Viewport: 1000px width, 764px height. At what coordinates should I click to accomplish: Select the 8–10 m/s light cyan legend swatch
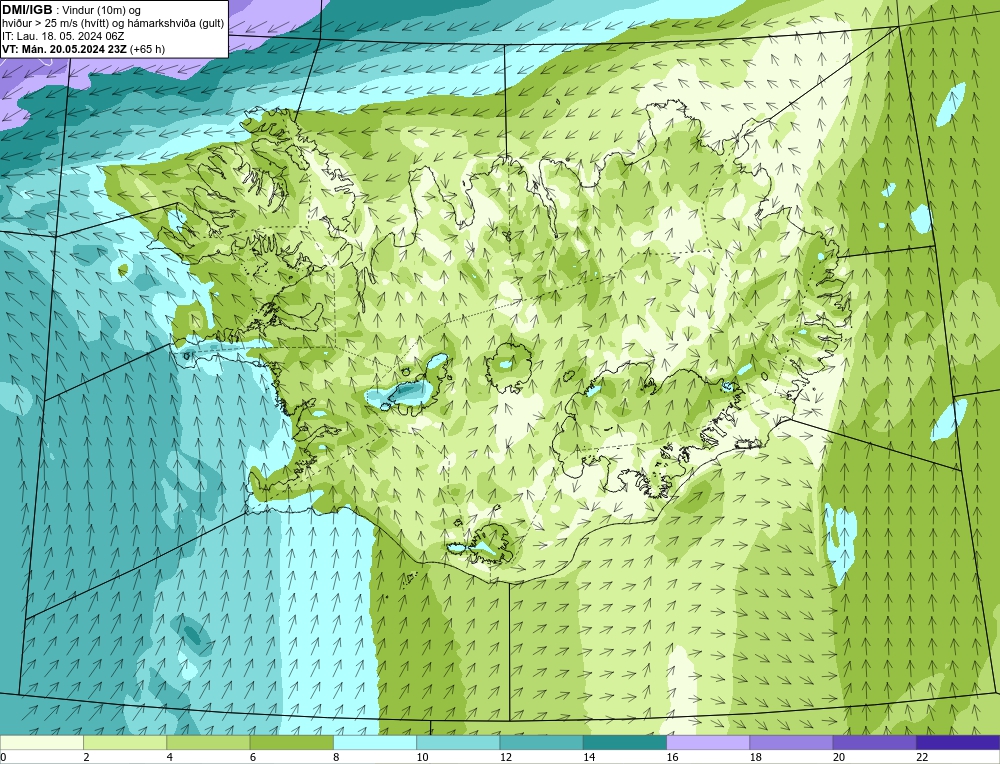[x=375, y=742]
